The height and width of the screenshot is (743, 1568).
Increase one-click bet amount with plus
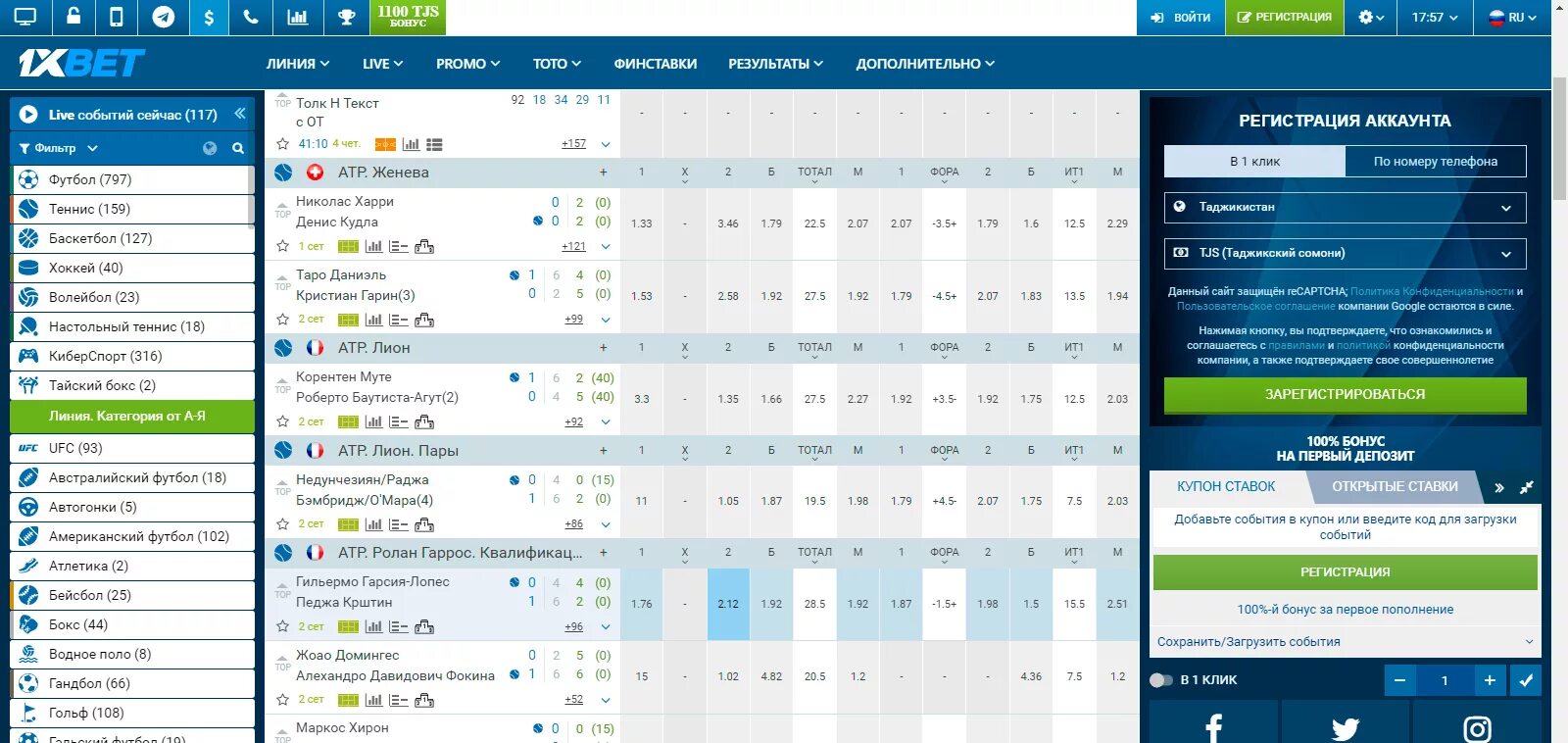(x=1490, y=680)
